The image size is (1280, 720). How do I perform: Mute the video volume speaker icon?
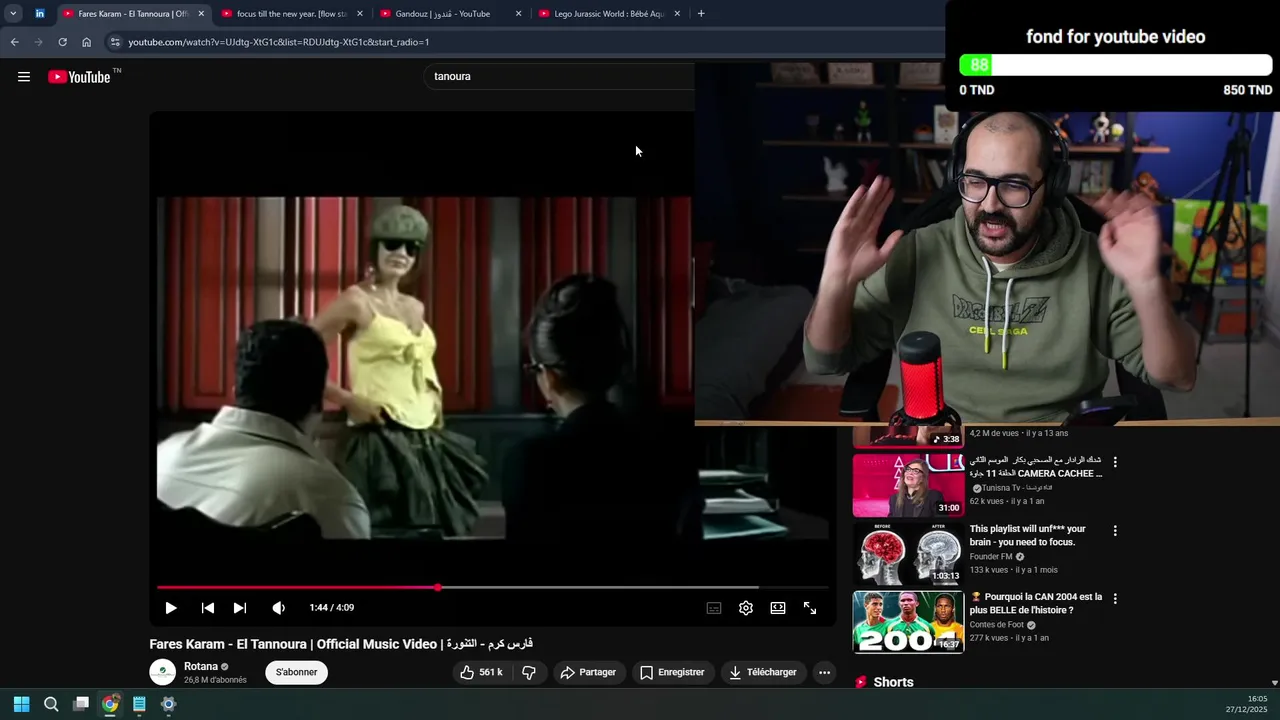coord(279,608)
